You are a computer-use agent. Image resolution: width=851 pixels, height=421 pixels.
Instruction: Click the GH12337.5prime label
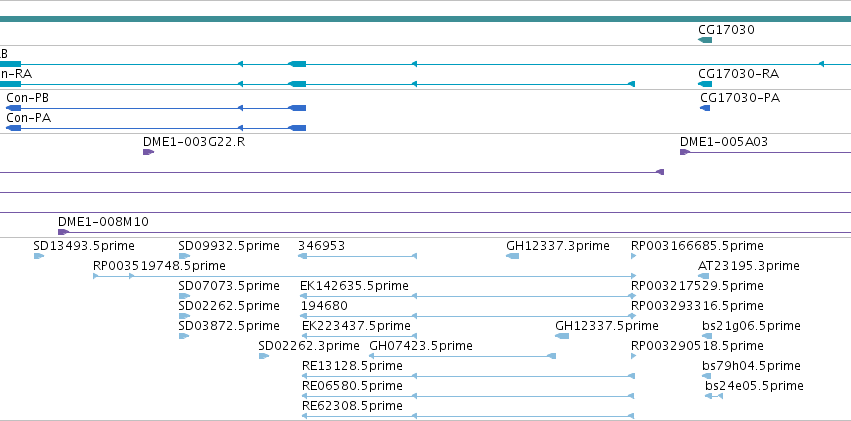pyautogui.click(x=607, y=326)
